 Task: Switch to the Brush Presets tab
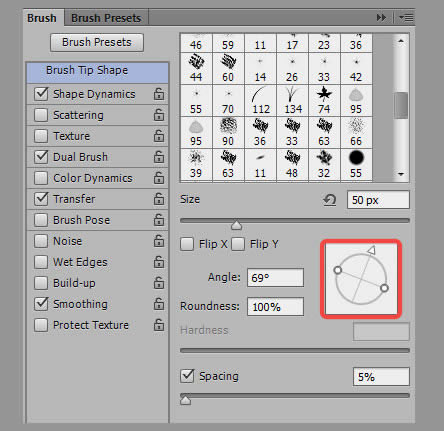[106, 18]
